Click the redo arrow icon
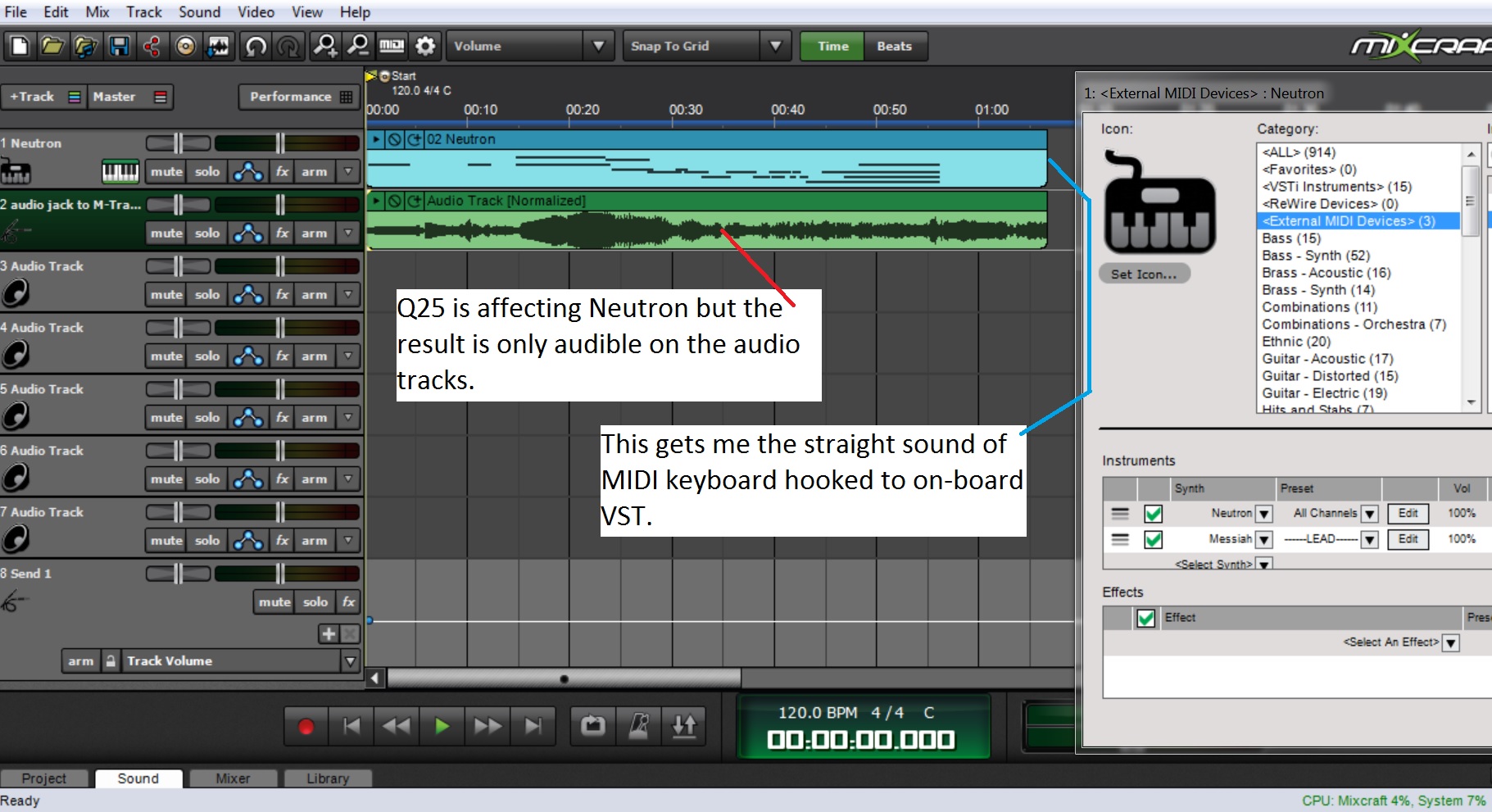The image size is (1492, 812). tap(288, 46)
